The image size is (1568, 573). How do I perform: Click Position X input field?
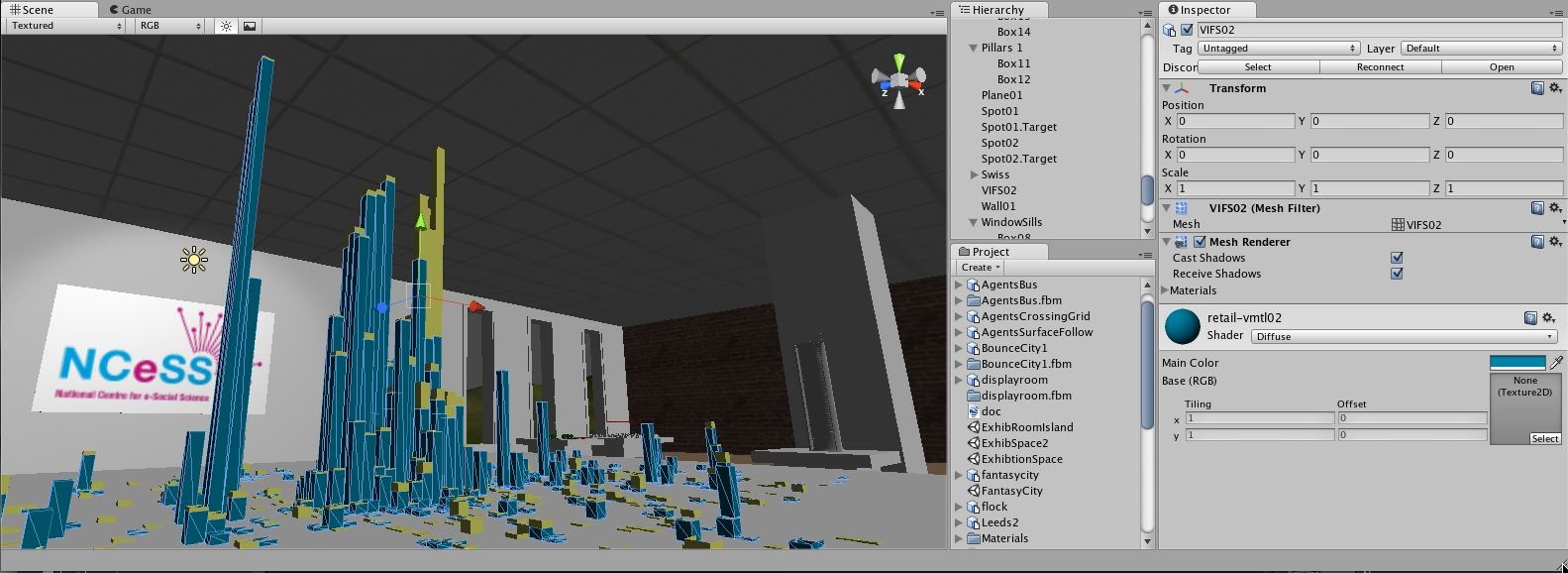(1235, 121)
